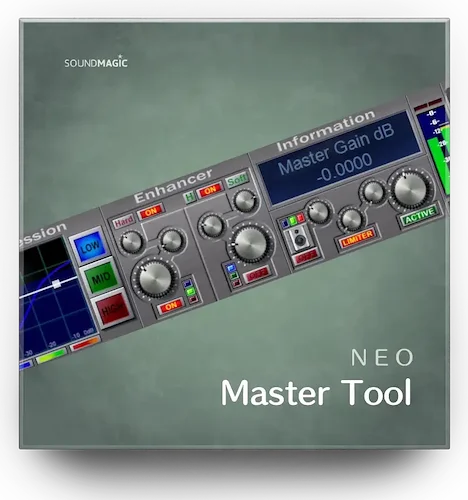Toggle the OFF switch under the speaker icon
468x500 pixels.
(x=305, y=258)
